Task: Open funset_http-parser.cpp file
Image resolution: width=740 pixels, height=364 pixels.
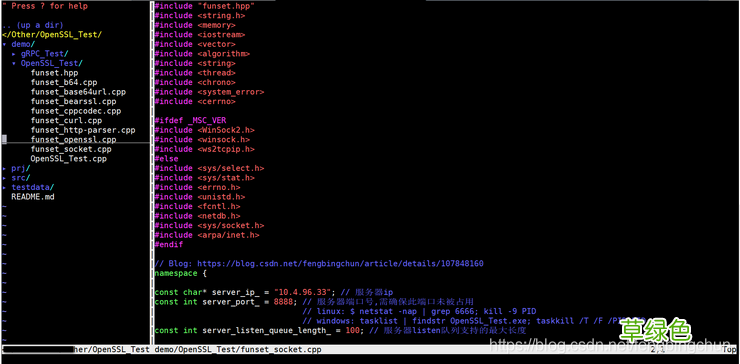Action: 83,130
